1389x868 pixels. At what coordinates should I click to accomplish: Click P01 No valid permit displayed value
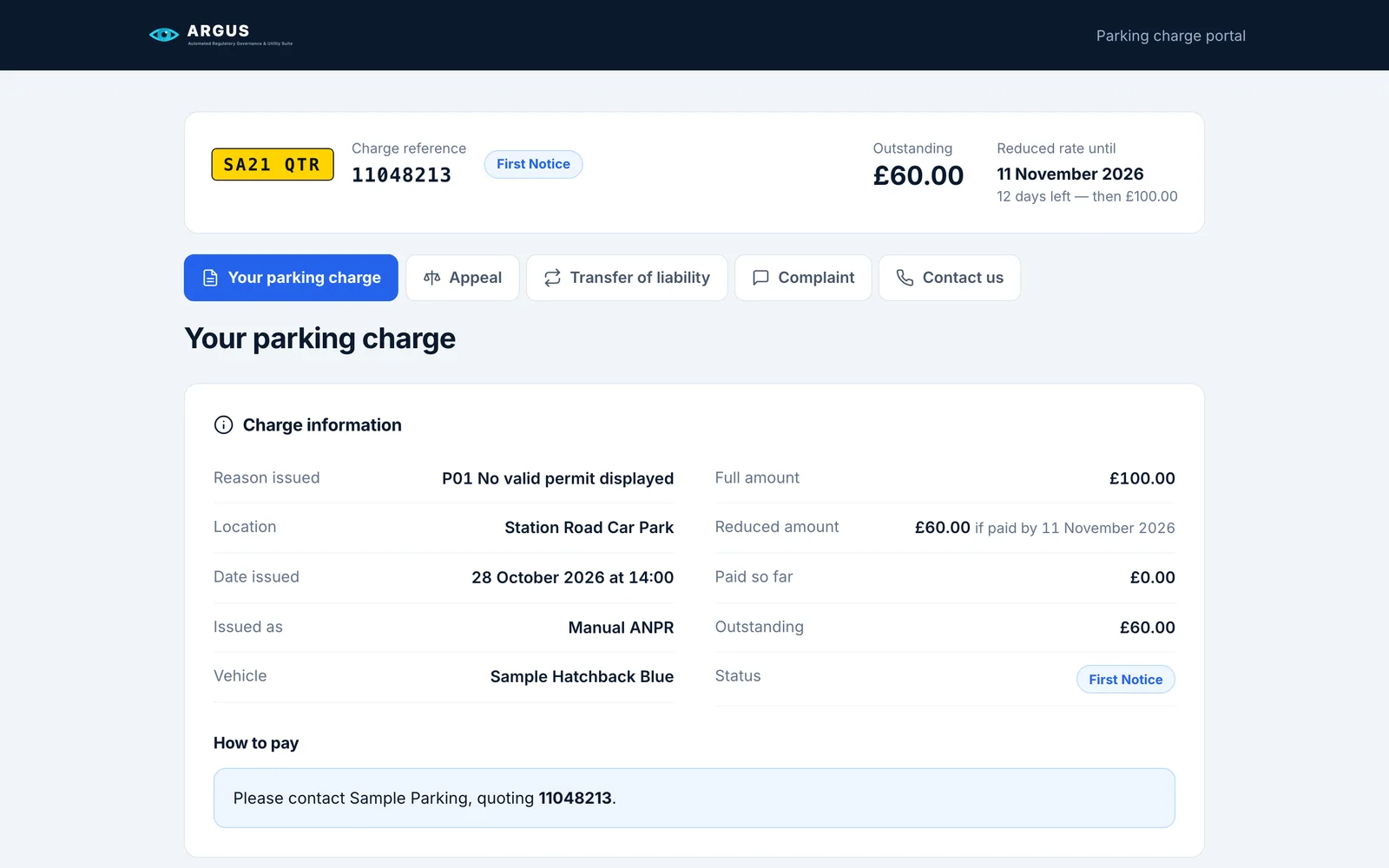coord(557,478)
